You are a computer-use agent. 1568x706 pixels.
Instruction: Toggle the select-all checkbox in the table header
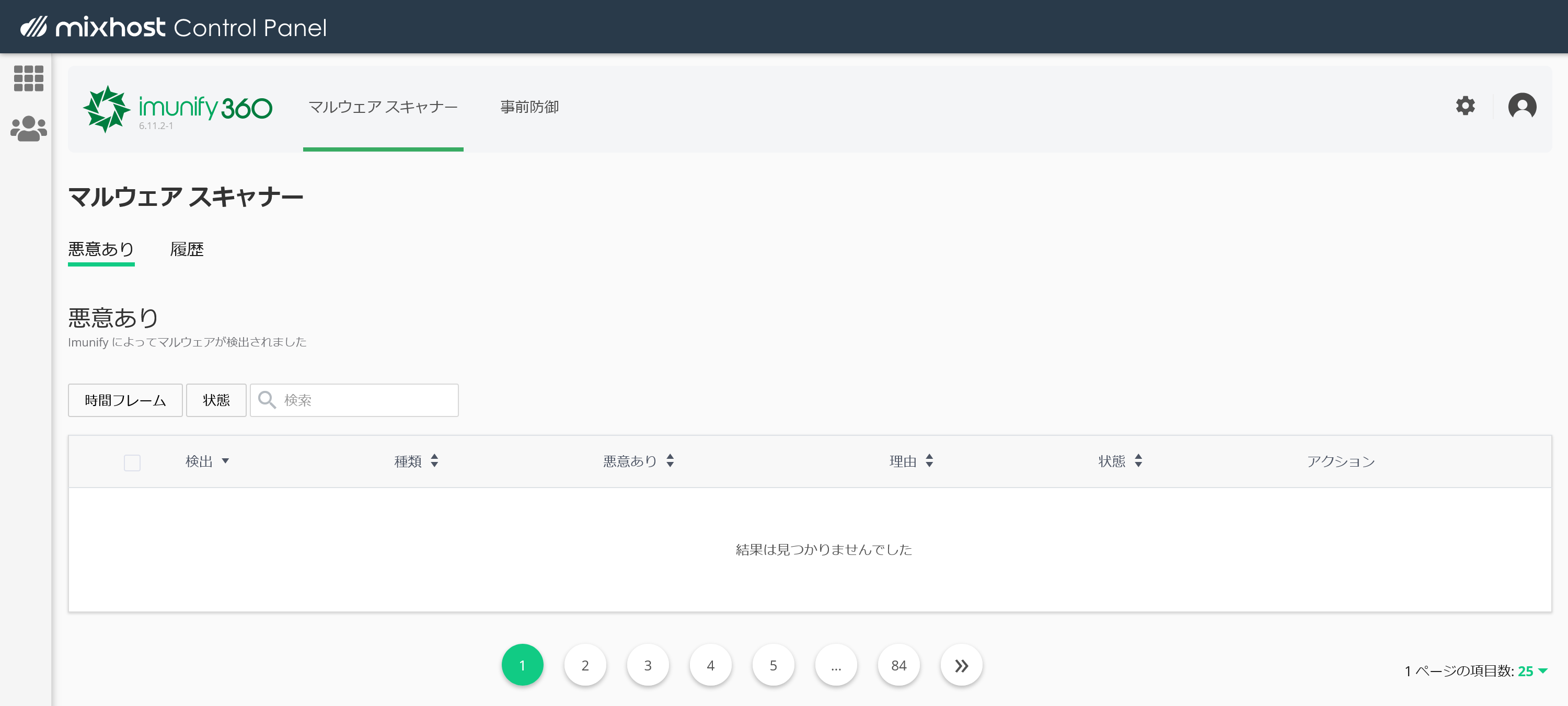point(132,462)
